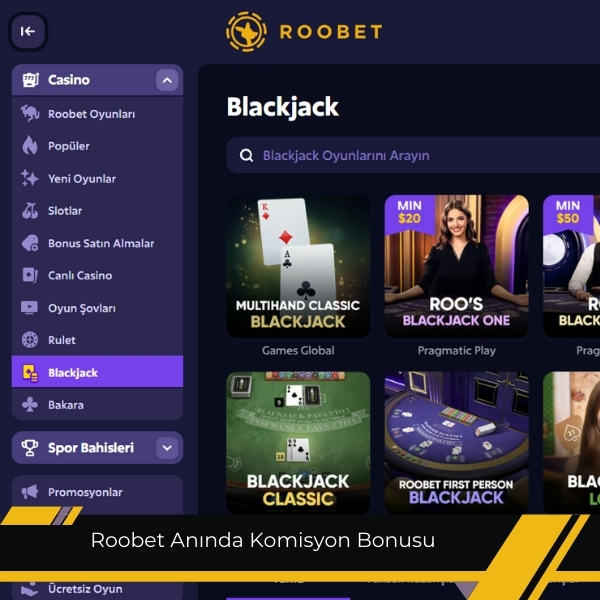This screenshot has width=600, height=600.
Task: Focus the Blackjack Oyunlarını Arayın search field
Action: tap(413, 155)
